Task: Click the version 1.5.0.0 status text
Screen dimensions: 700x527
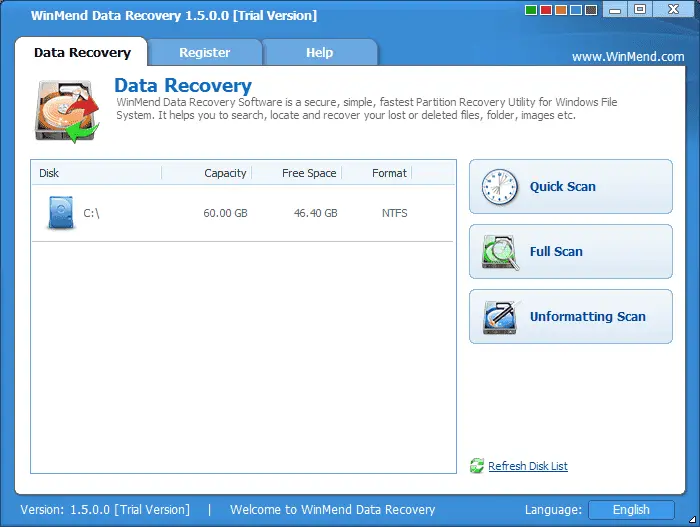Action: [105, 510]
